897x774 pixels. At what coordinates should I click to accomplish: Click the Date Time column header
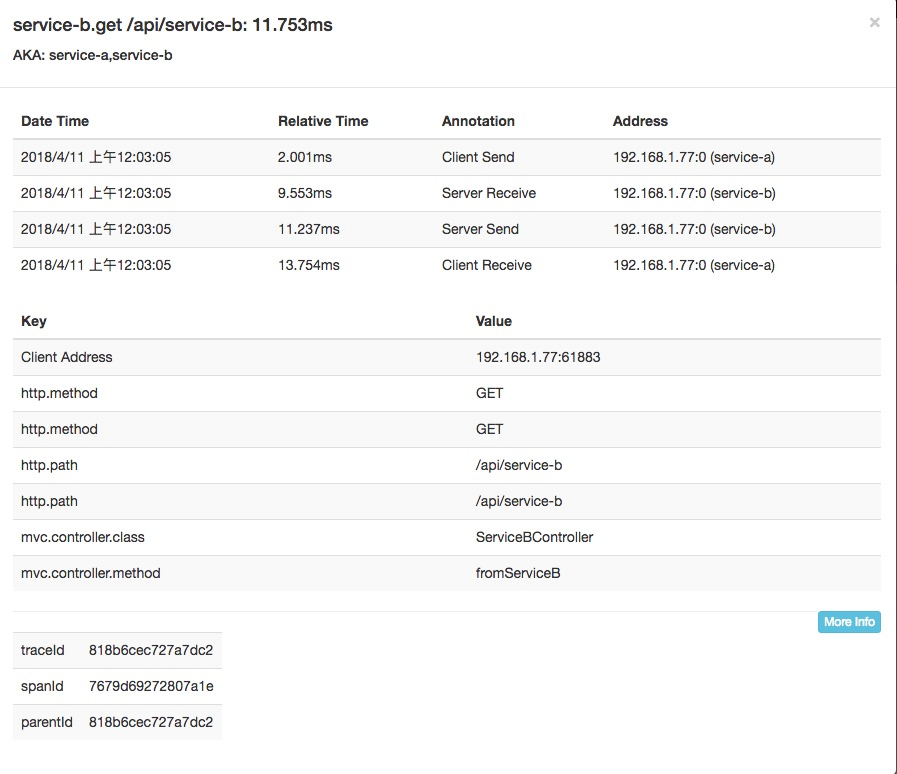[x=55, y=121]
